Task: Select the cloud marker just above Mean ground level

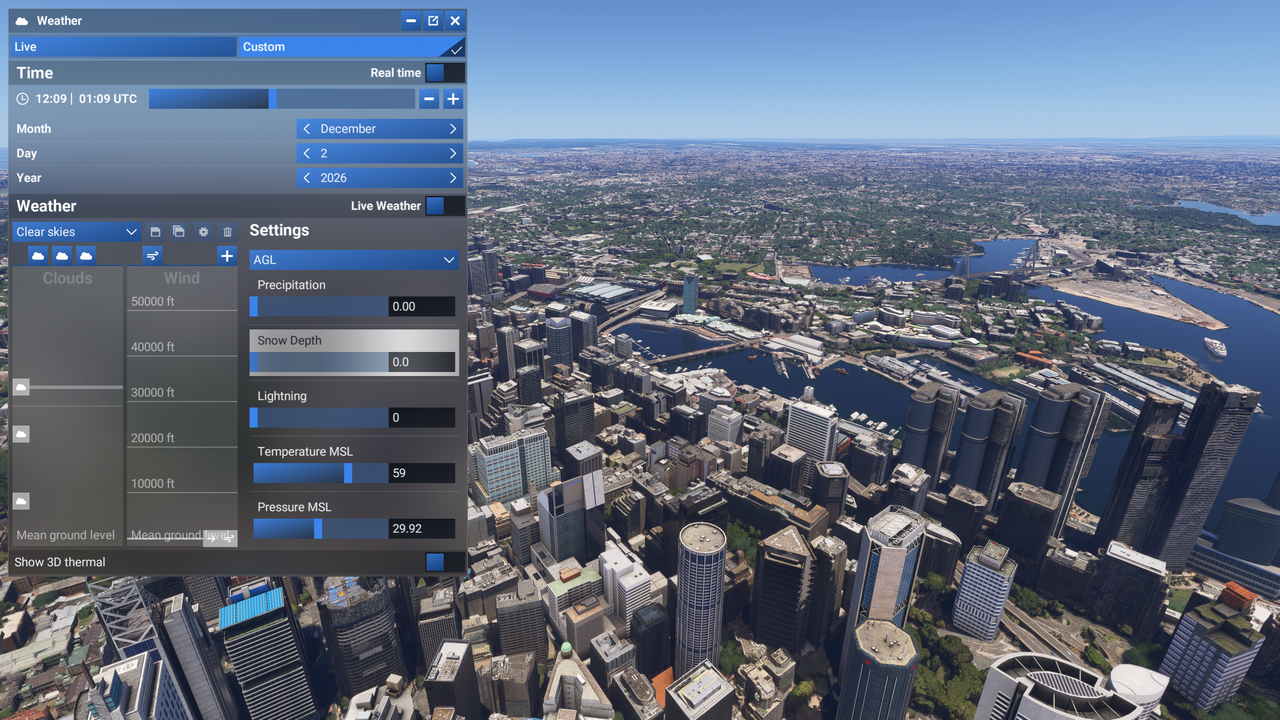Action: pyautogui.click(x=21, y=501)
